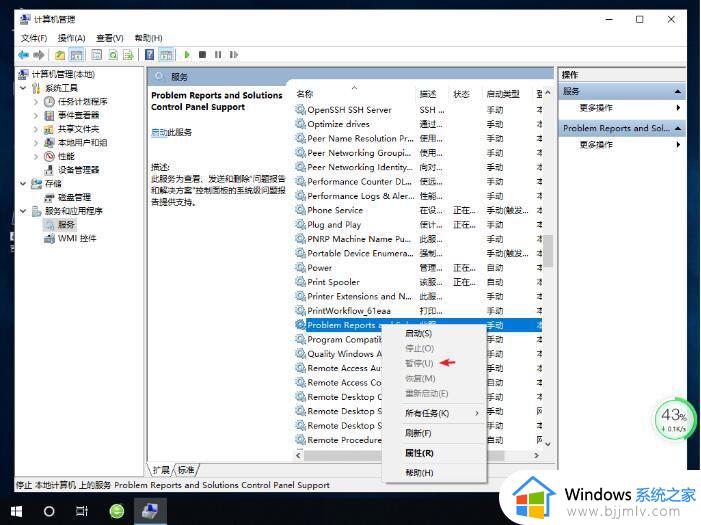Sort by the 启动类型 column header
Viewport: 701px width, 525px height.
coord(503,94)
